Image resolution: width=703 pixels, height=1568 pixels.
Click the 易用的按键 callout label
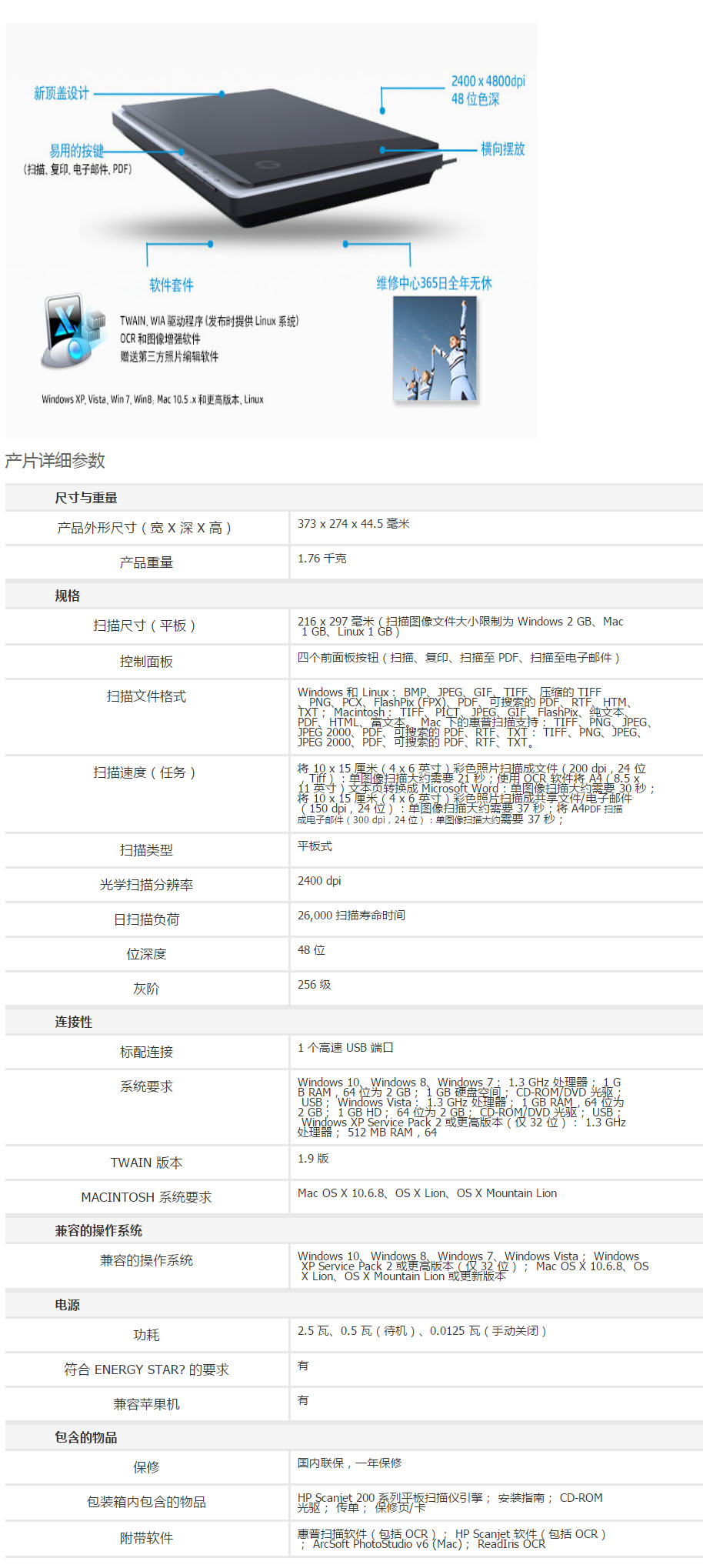click(x=76, y=151)
